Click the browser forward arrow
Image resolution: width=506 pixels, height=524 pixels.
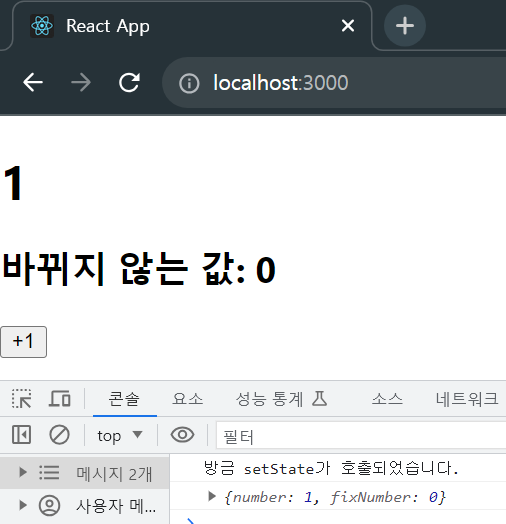(x=81, y=83)
